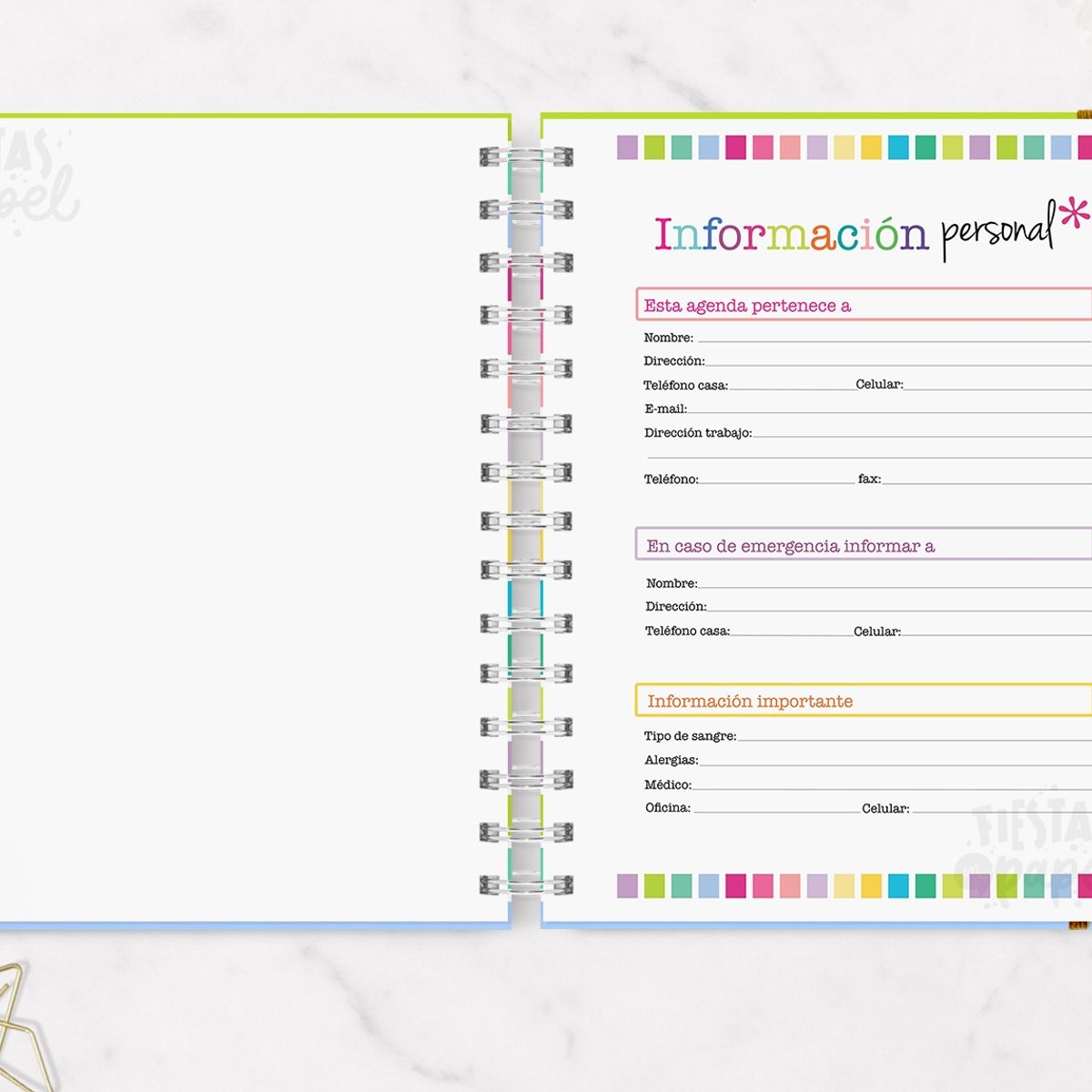This screenshot has height=1092, width=1092.
Task: Click the "Dirección trabajo" line field
Action: [x=919, y=432]
